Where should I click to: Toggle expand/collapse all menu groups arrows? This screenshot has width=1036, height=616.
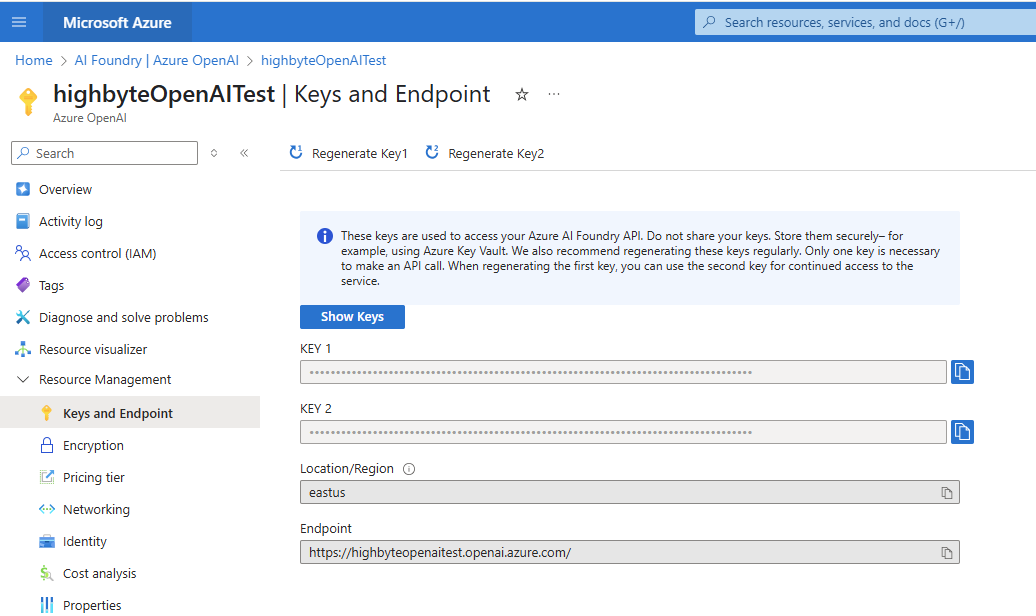(x=214, y=153)
